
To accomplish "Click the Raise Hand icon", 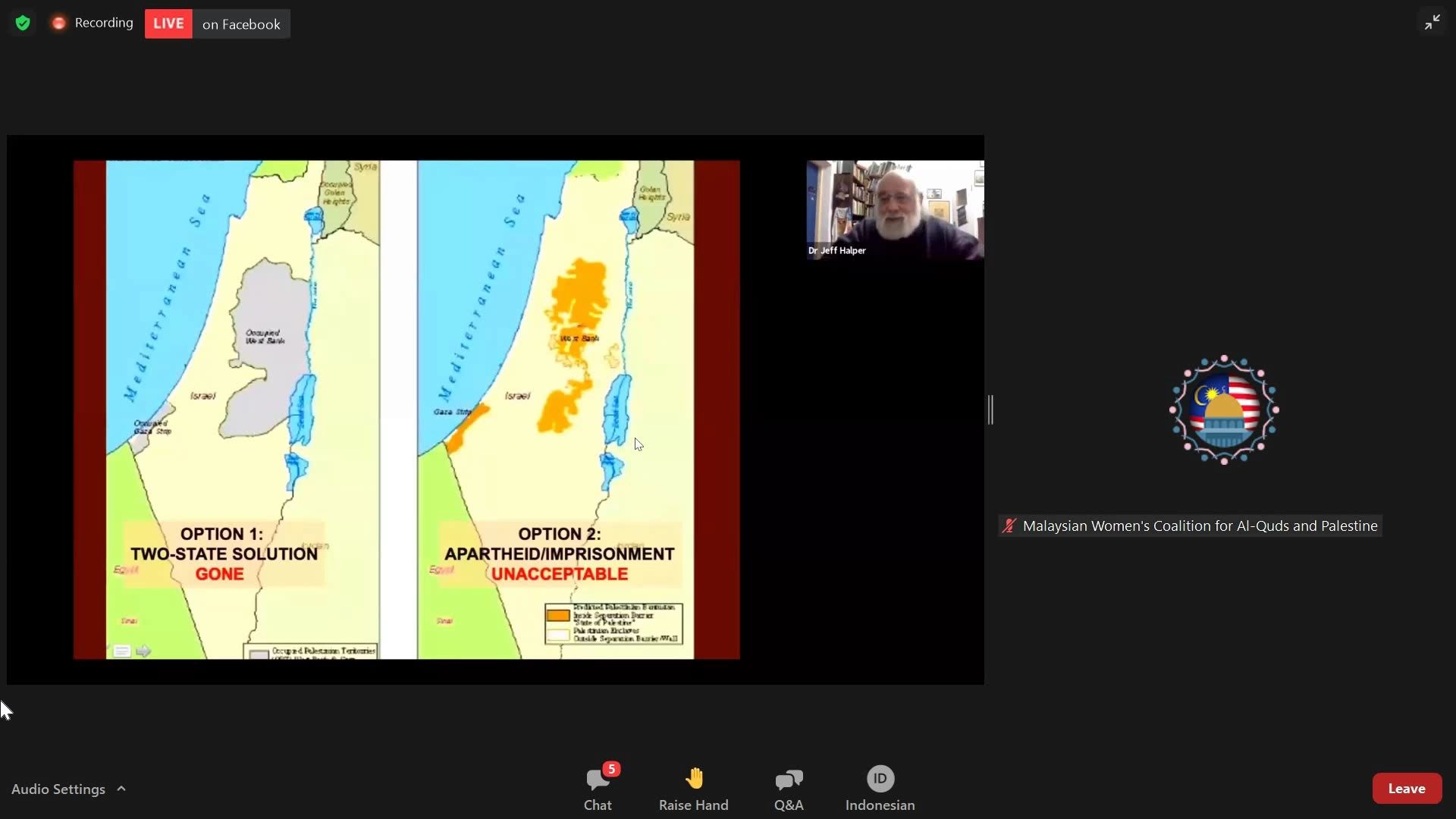I will (693, 780).
